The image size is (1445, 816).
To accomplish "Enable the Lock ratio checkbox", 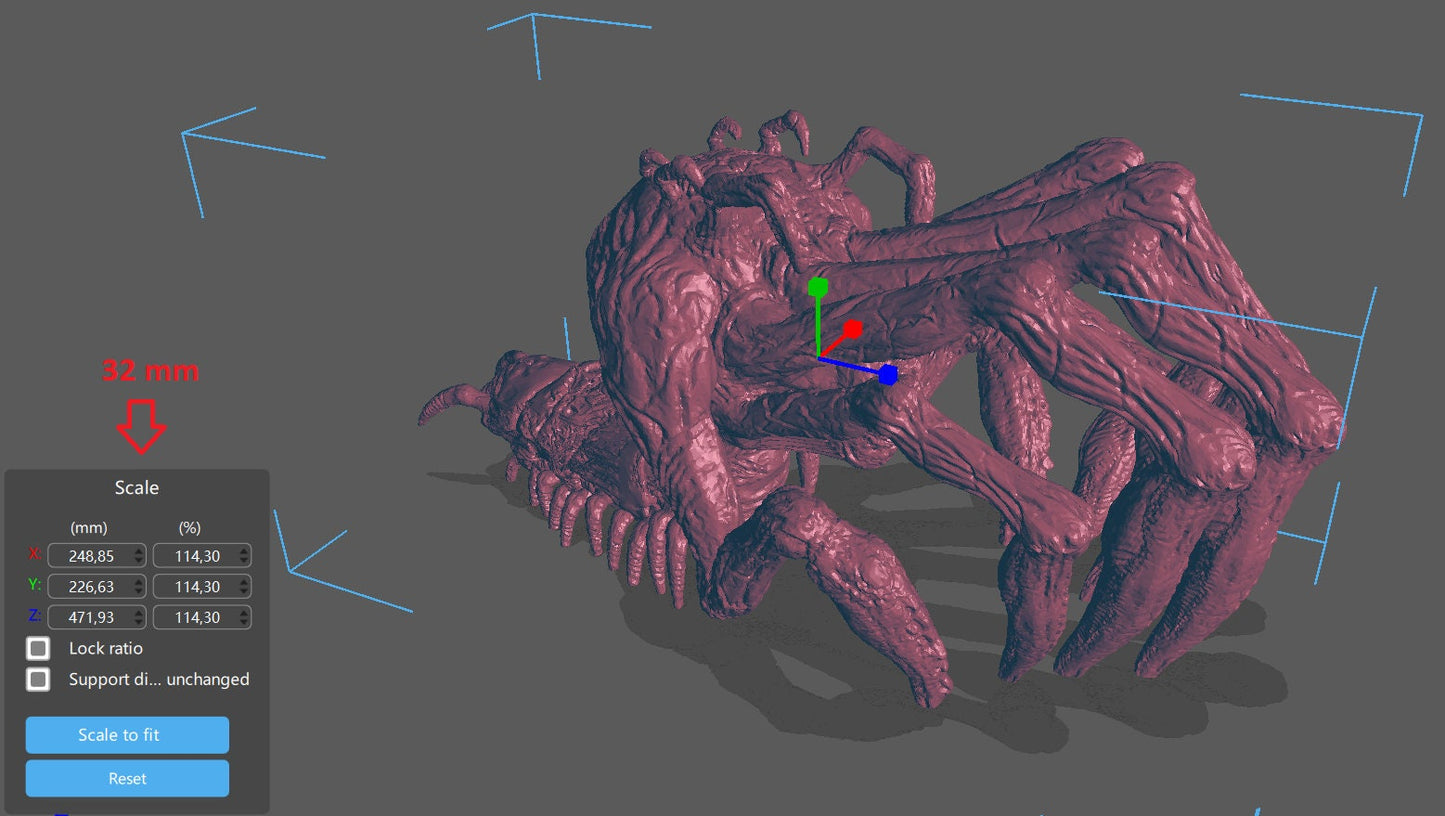I will (x=38, y=648).
